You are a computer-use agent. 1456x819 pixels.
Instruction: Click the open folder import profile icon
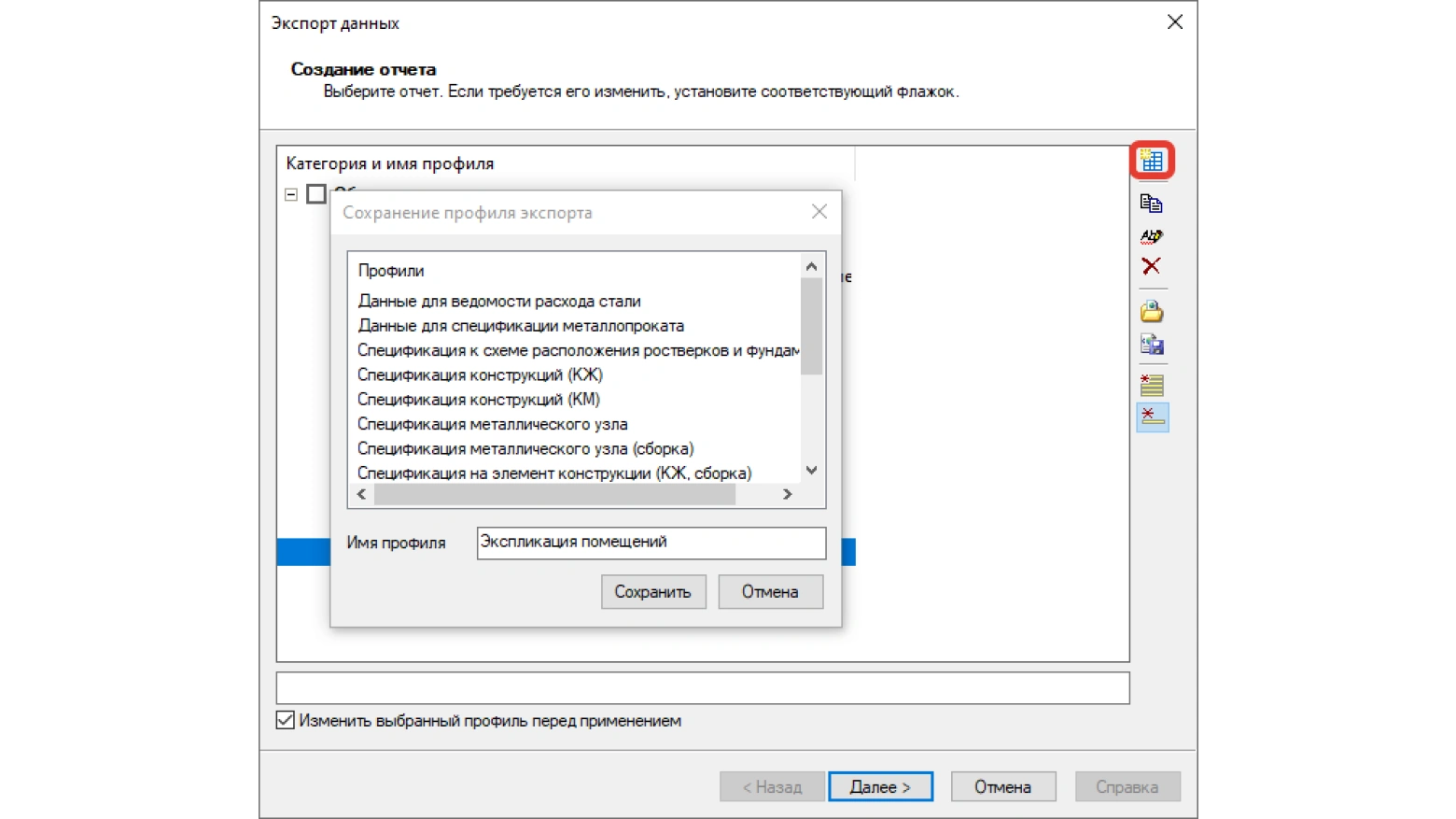point(1152,311)
